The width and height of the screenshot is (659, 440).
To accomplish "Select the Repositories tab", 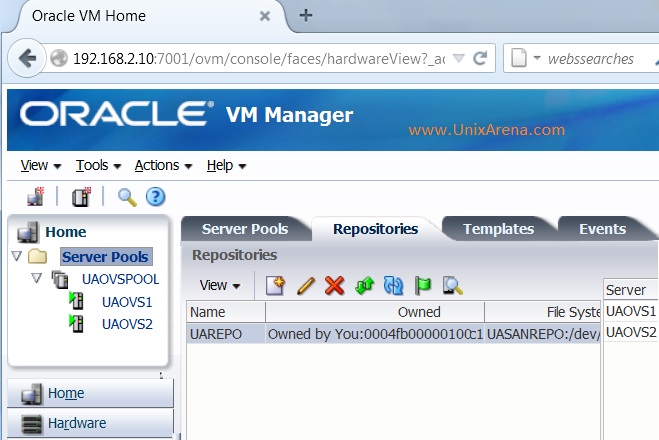I will [375, 229].
